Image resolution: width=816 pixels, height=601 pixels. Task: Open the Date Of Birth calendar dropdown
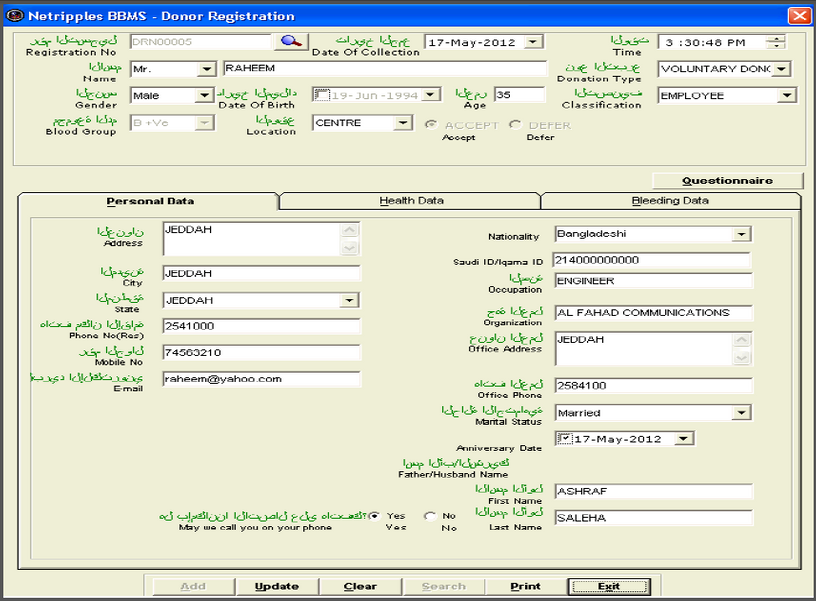point(430,95)
